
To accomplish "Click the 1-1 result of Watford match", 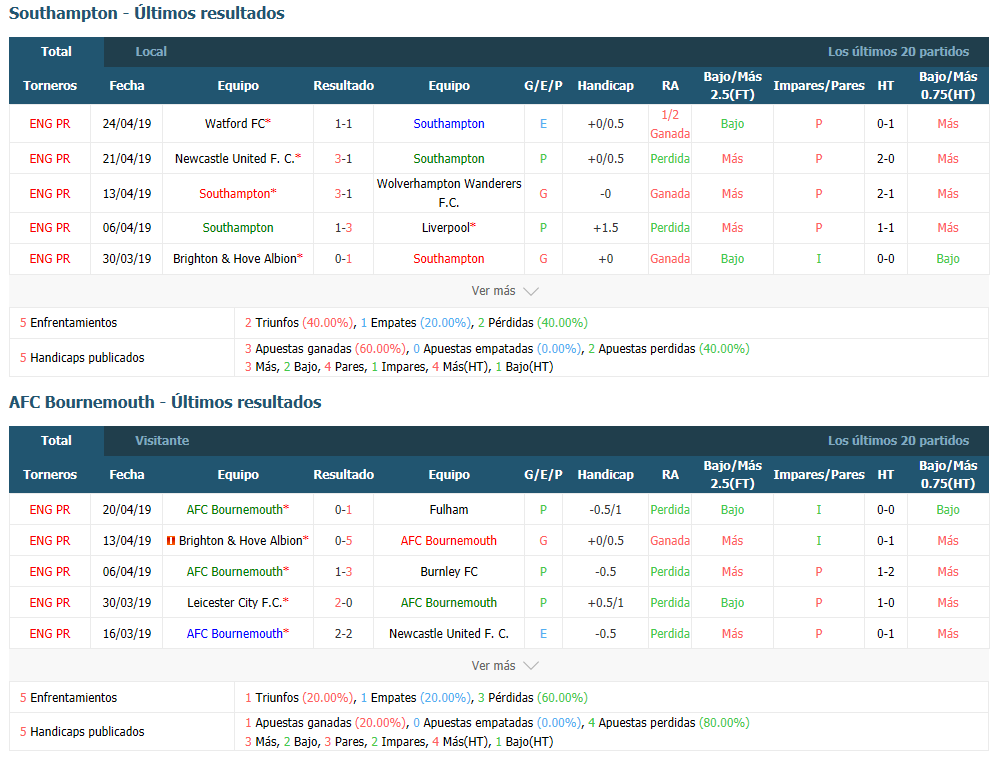I will point(343,124).
